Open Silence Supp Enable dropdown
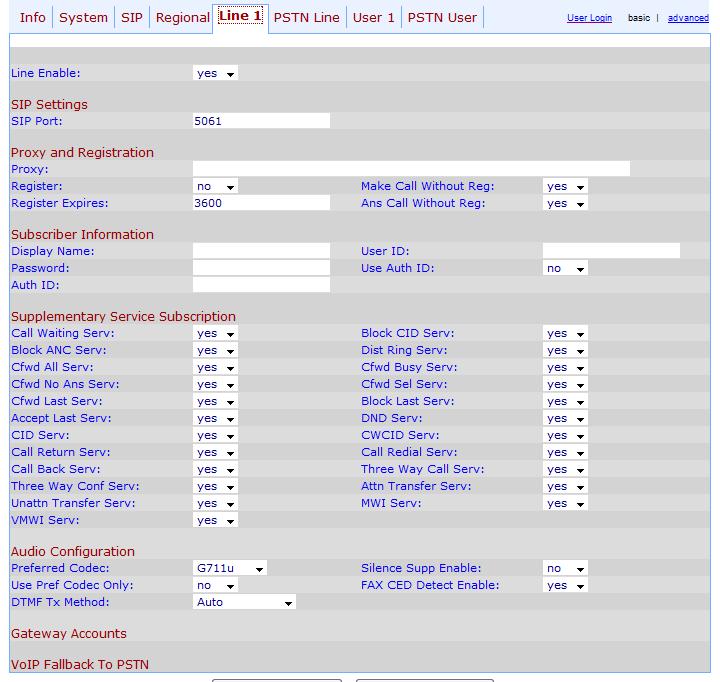 point(565,568)
